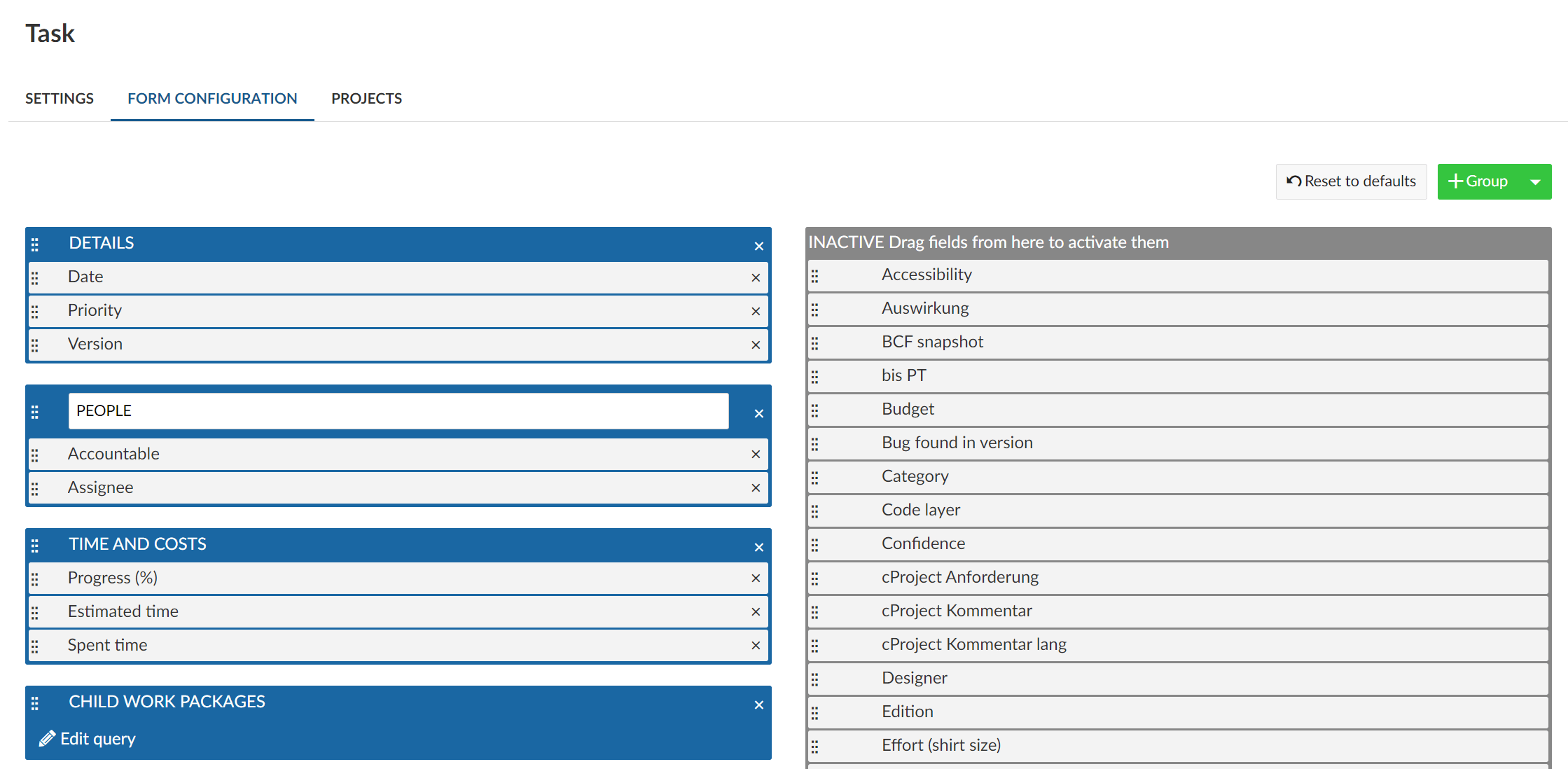Viewport: 1568px width, 769px height.
Task: Switch to the PROJECTS tab
Action: coord(366,97)
